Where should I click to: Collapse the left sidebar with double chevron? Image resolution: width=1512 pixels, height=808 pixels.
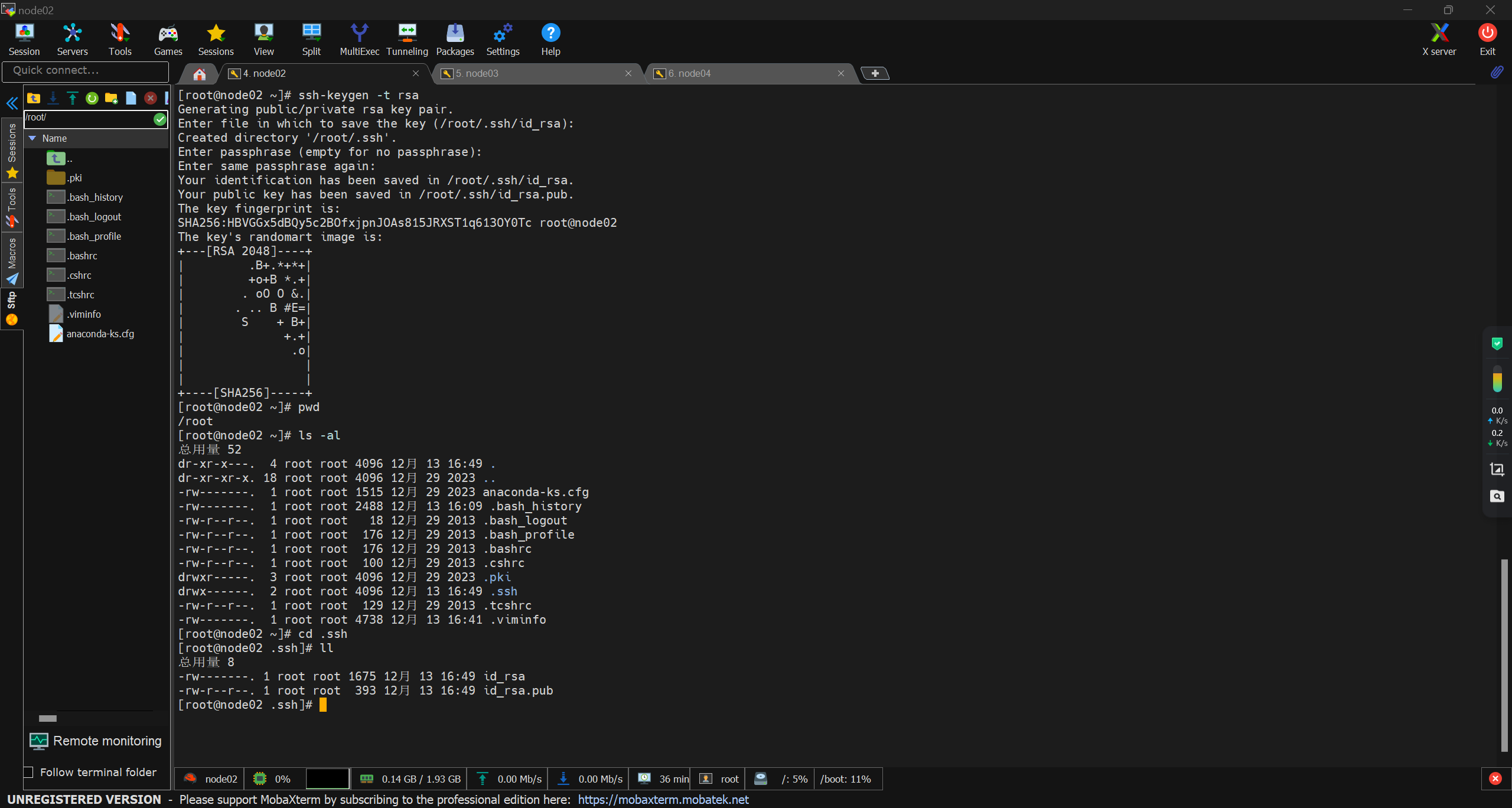pos(12,104)
